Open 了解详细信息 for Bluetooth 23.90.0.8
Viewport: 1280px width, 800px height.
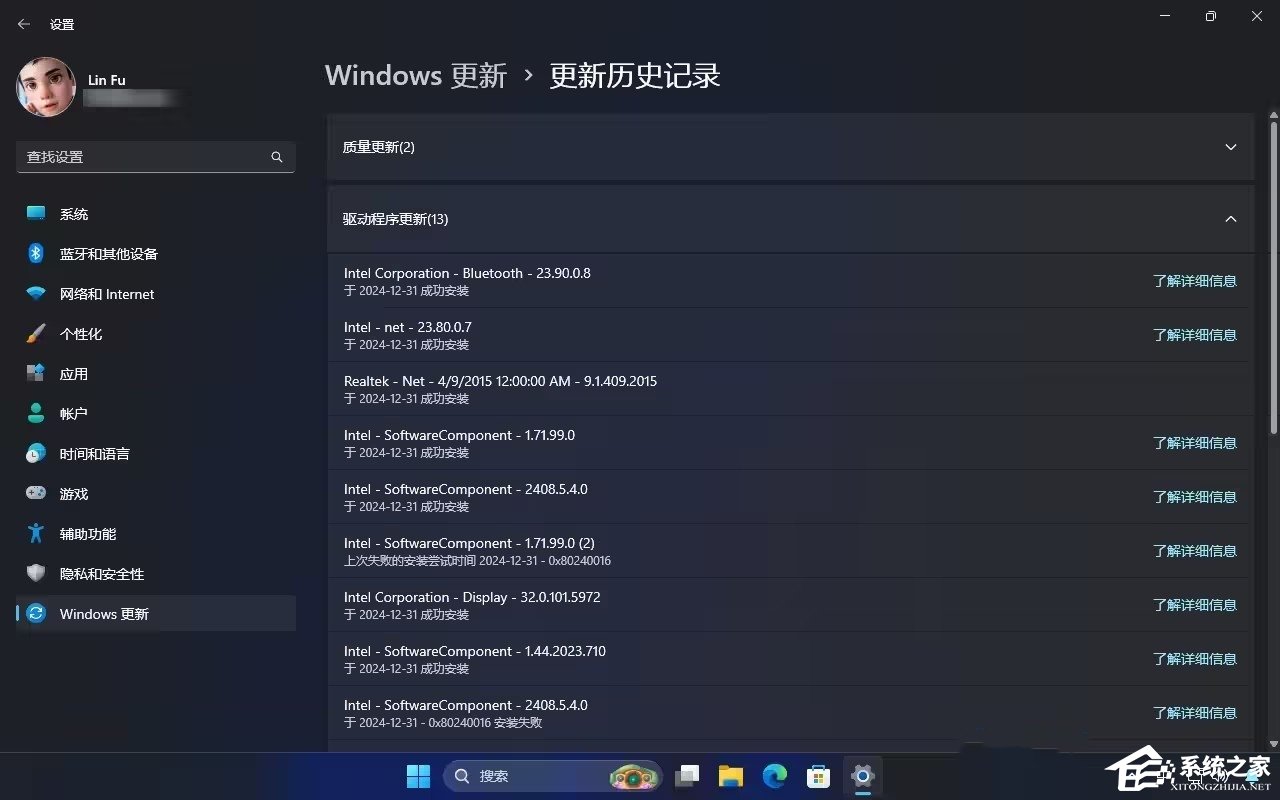pyautogui.click(x=1195, y=281)
